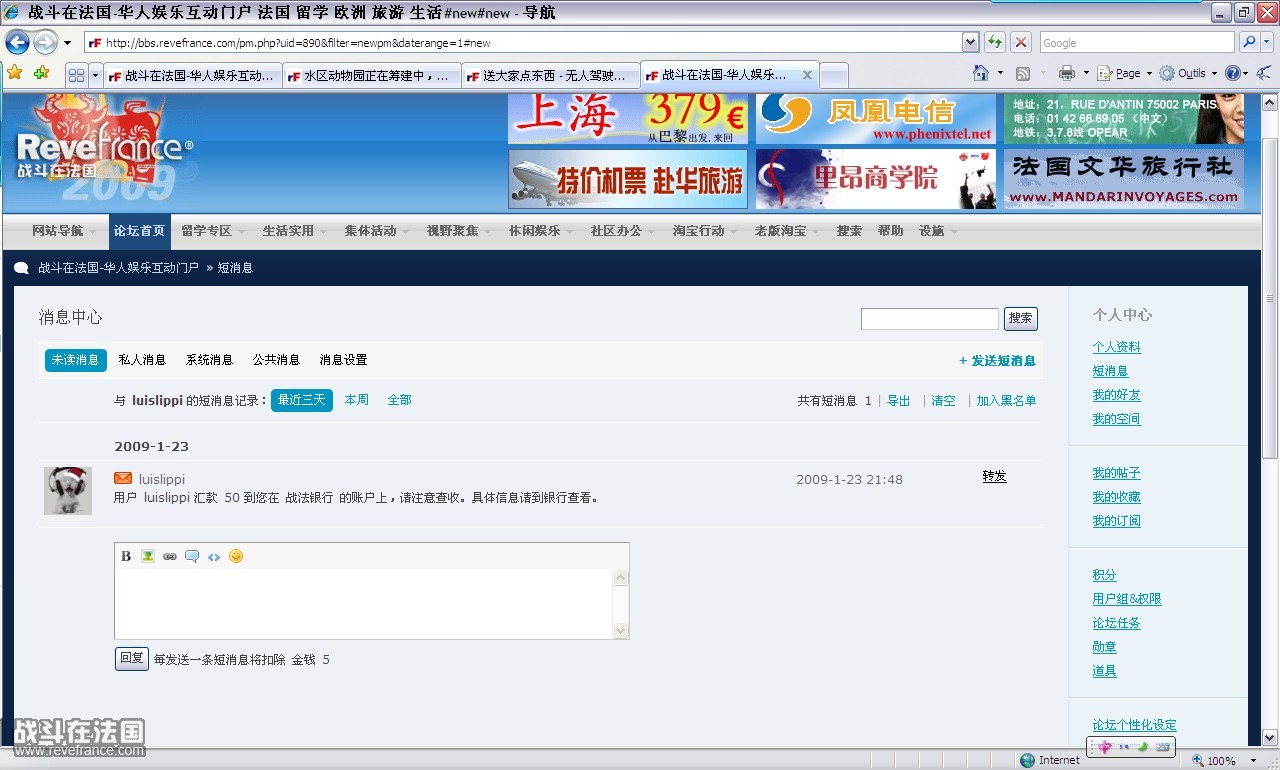Select the 系统消息 system messages tab
The width and height of the screenshot is (1280, 770).
(x=209, y=360)
